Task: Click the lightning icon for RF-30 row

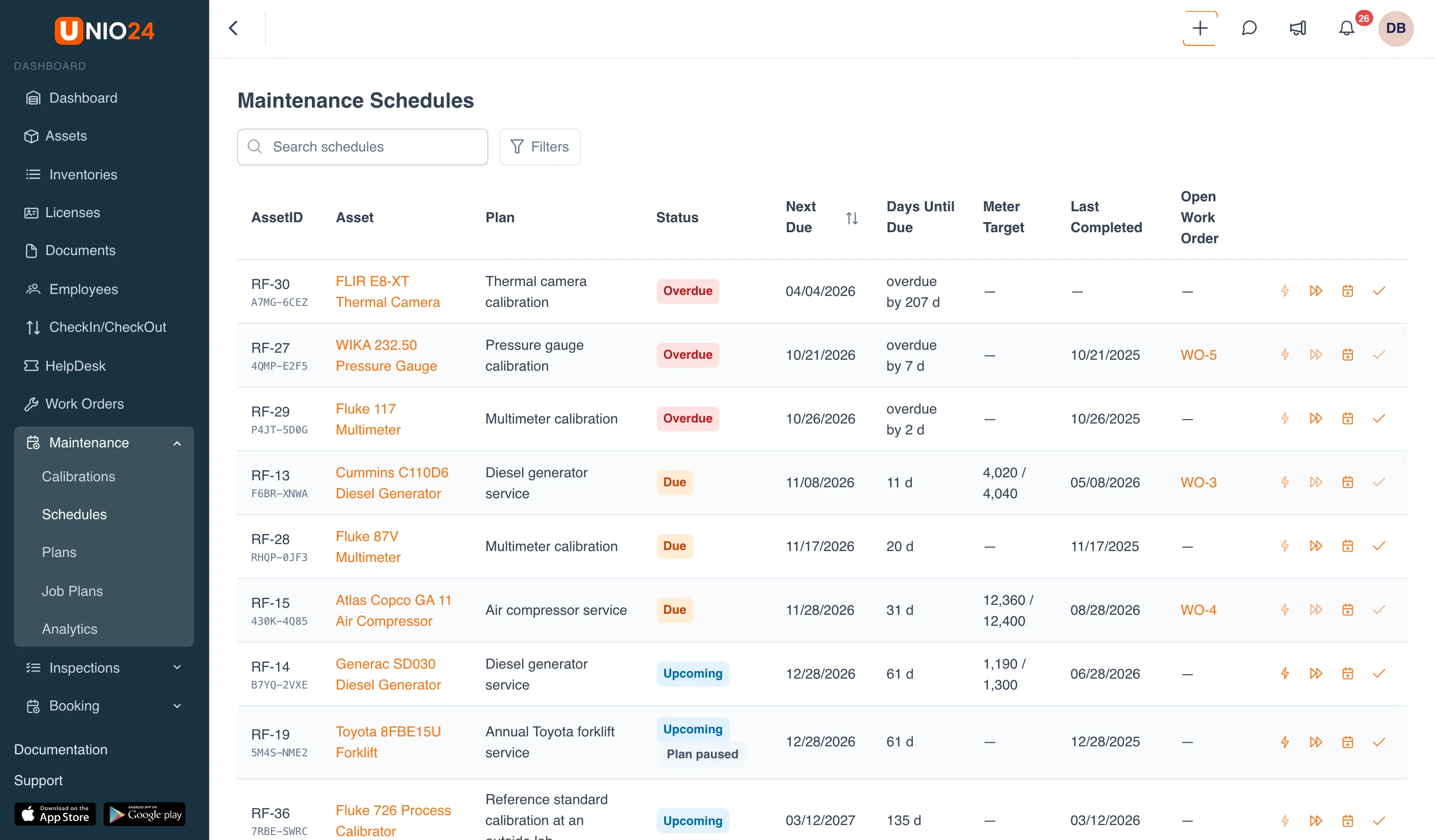Action: pyautogui.click(x=1285, y=291)
